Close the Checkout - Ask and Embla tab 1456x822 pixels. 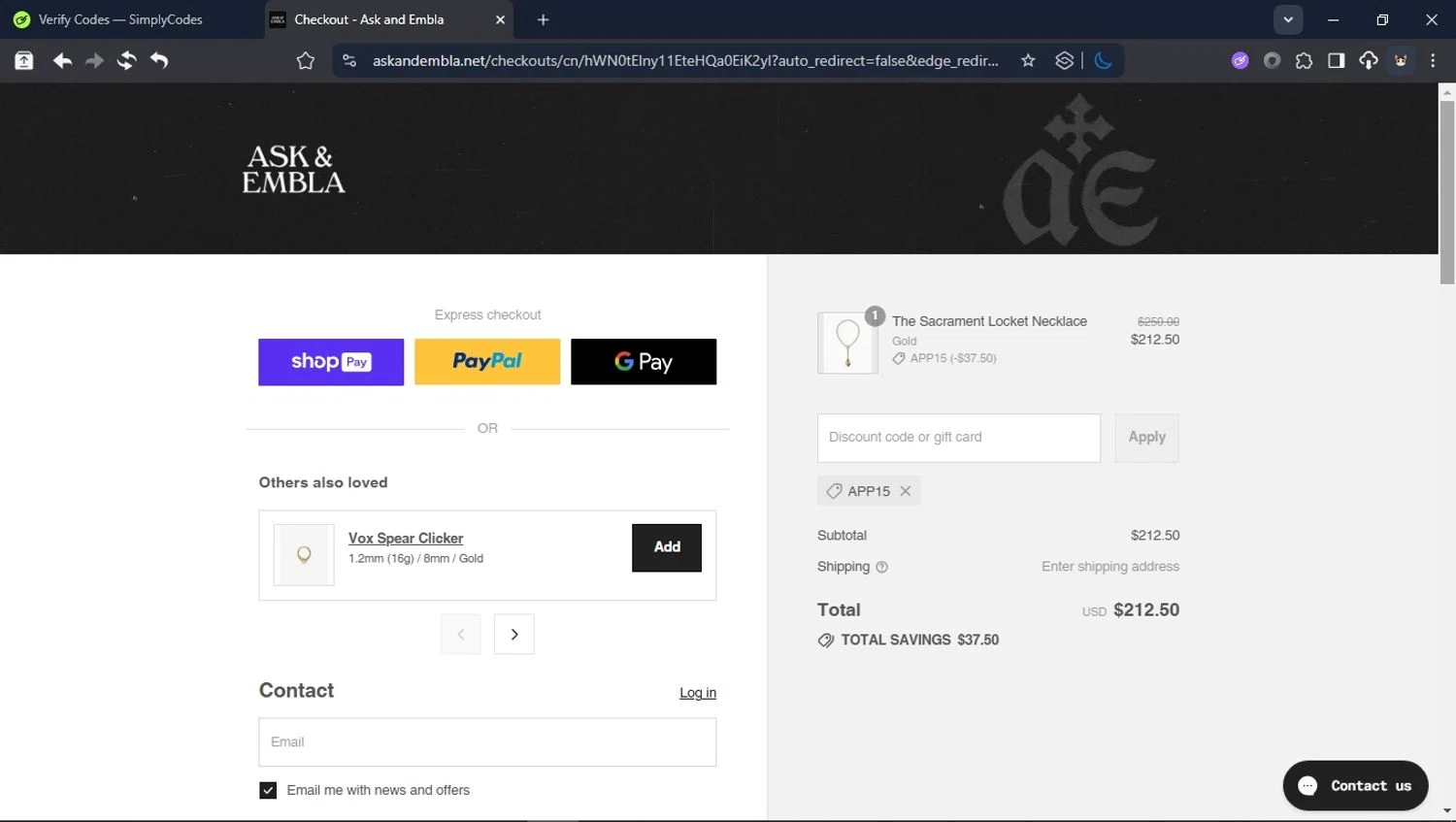(x=500, y=19)
